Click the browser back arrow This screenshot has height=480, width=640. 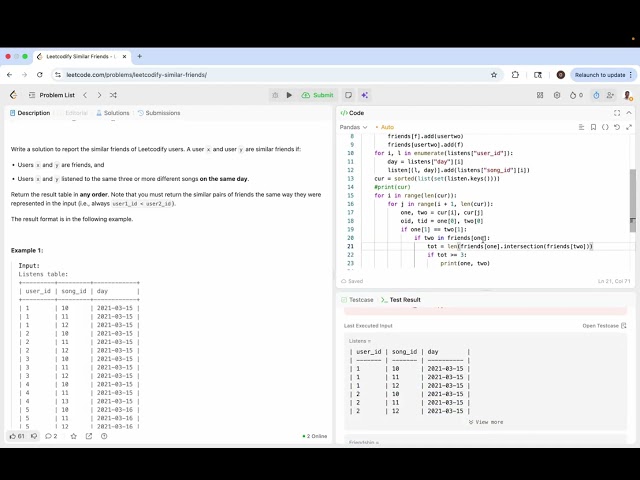pyautogui.click(x=9, y=75)
